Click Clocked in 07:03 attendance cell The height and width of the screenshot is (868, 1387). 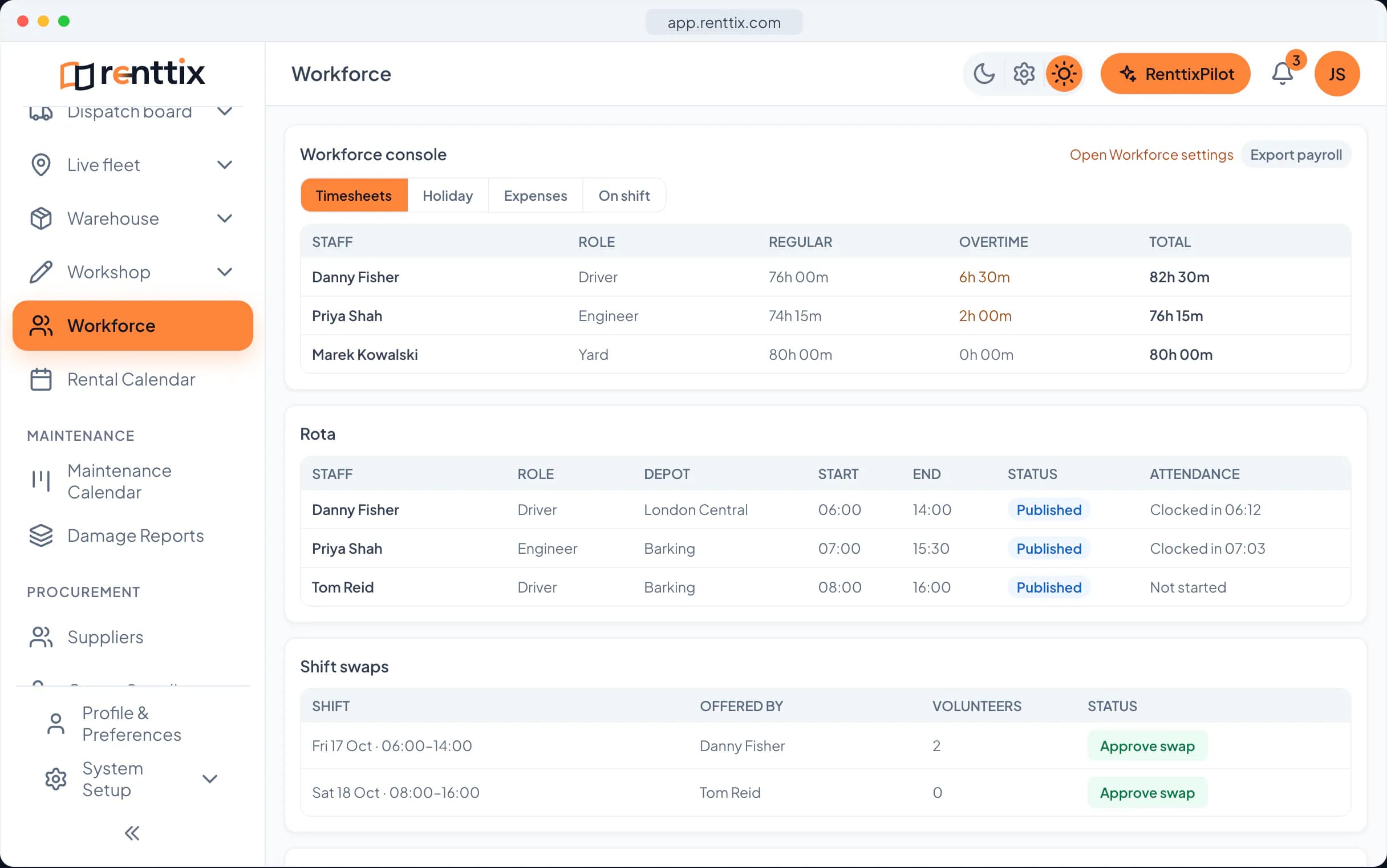1207,548
